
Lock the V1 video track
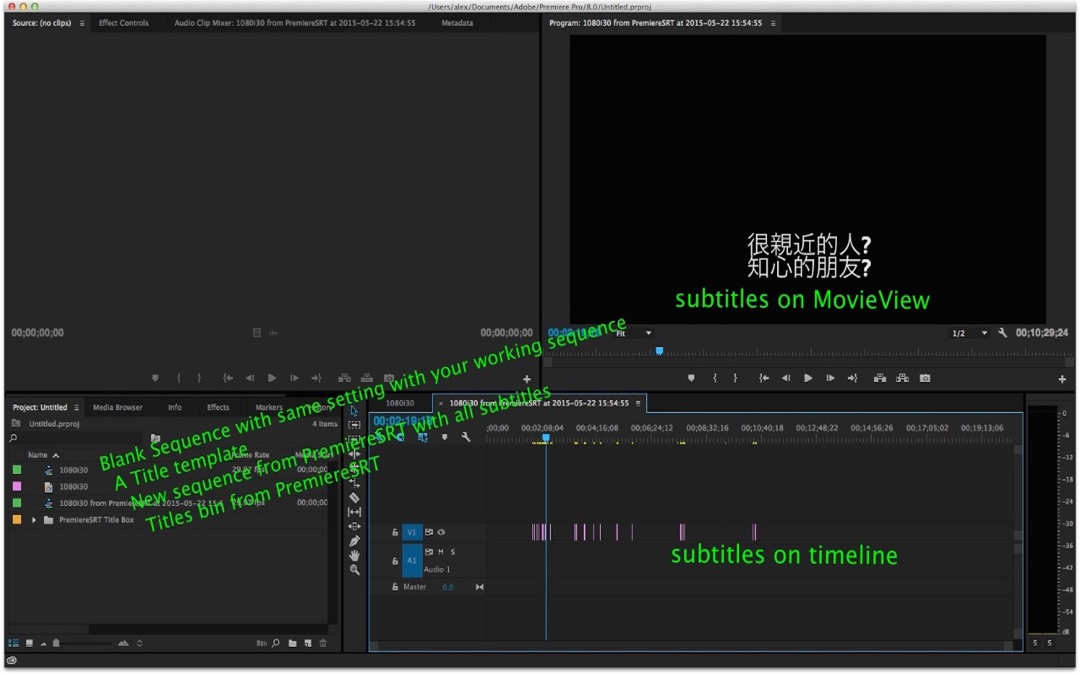tap(396, 532)
